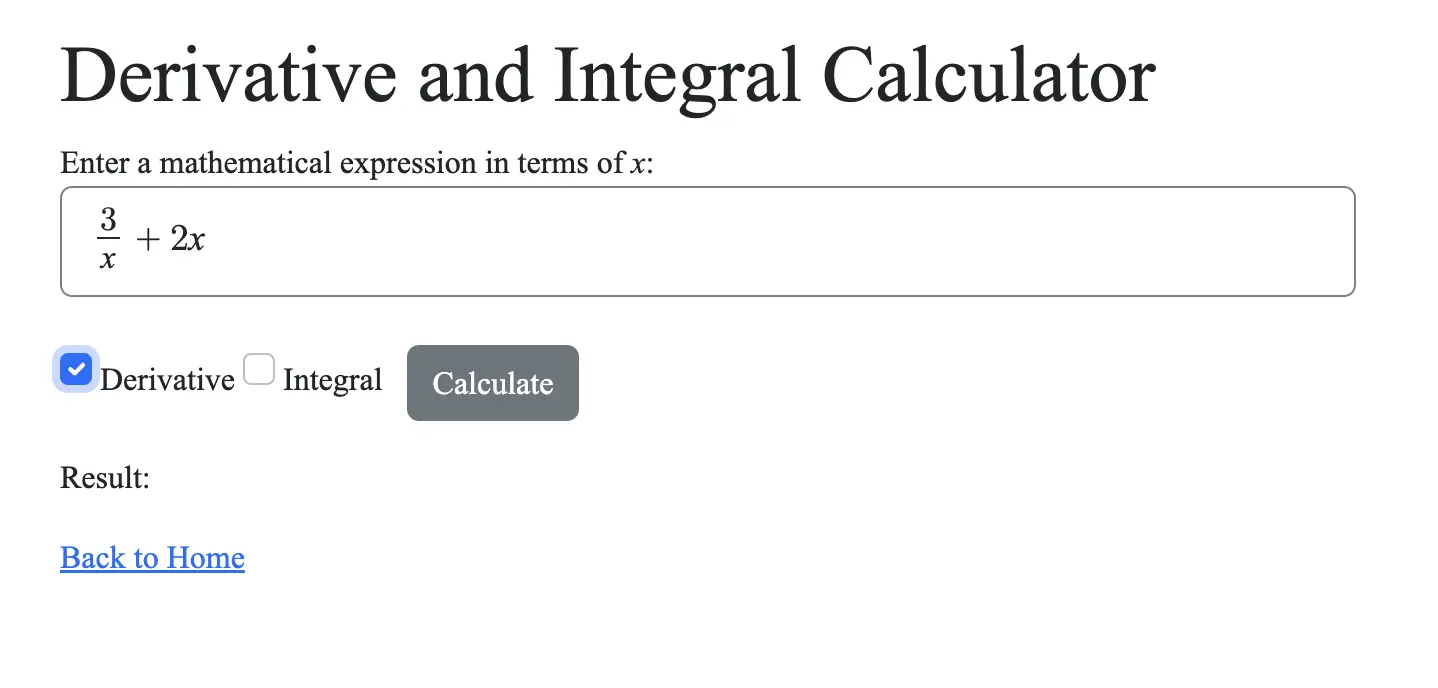This screenshot has height=688, width=1438.
Task: Click the plus sign in the expression
Action: [146, 241]
